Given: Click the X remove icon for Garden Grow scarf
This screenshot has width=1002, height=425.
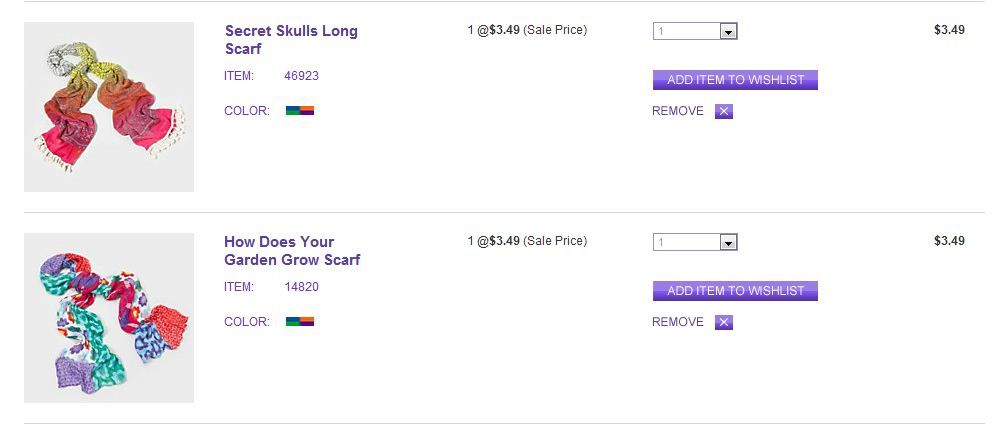Looking at the screenshot, I should click(x=724, y=322).
